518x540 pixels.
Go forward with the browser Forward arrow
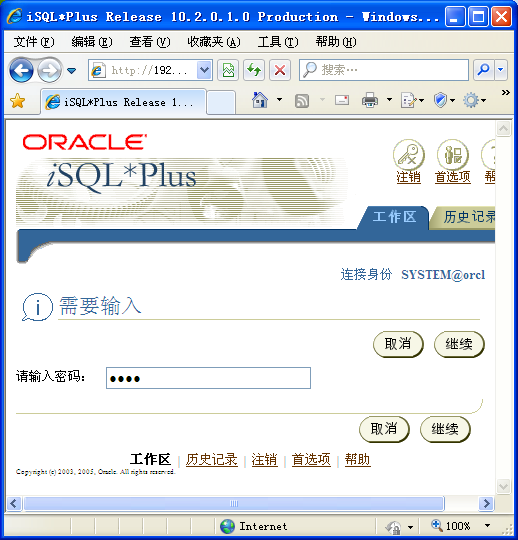49,70
